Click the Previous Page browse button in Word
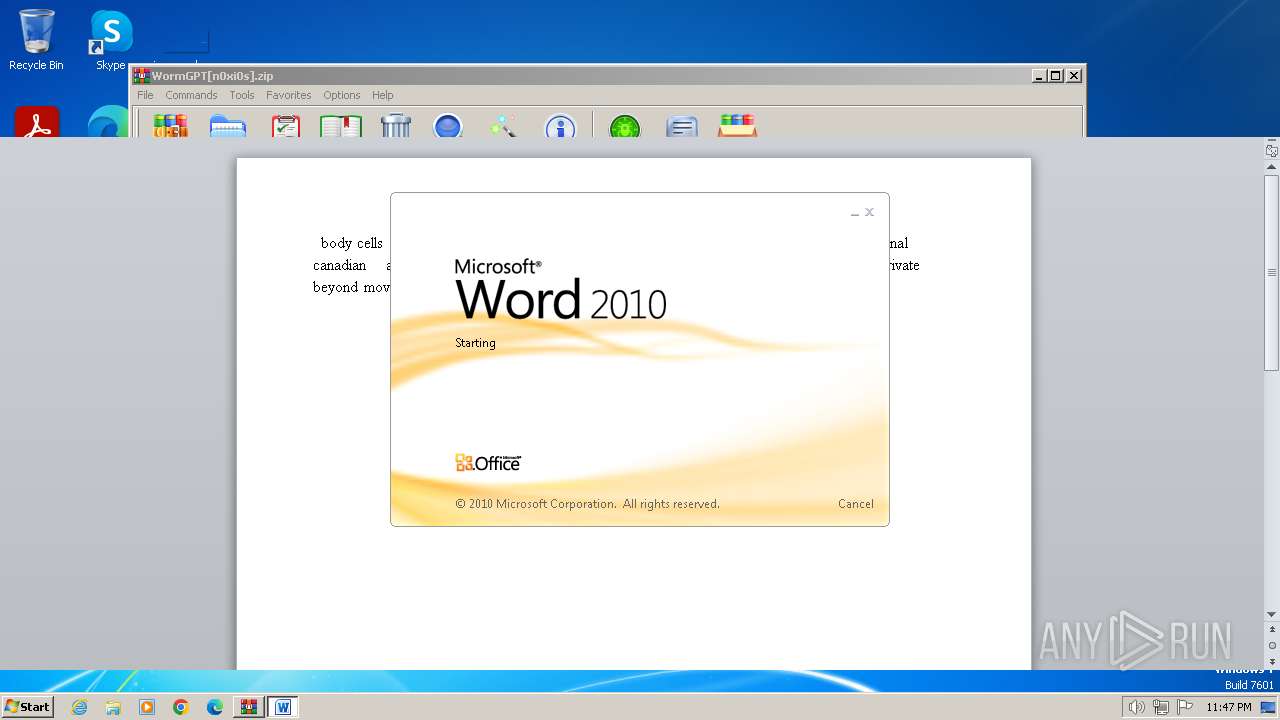 [x=1272, y=630]
